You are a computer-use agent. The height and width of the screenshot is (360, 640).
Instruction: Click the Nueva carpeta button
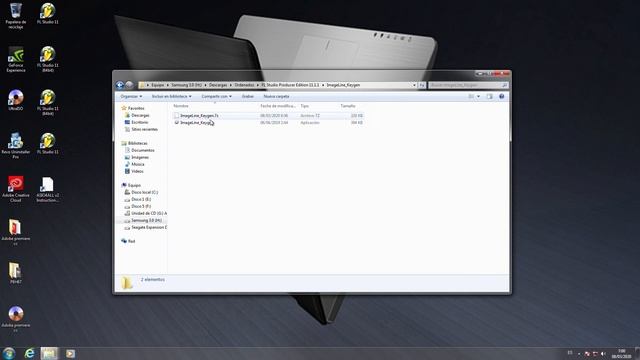point(276,96)
